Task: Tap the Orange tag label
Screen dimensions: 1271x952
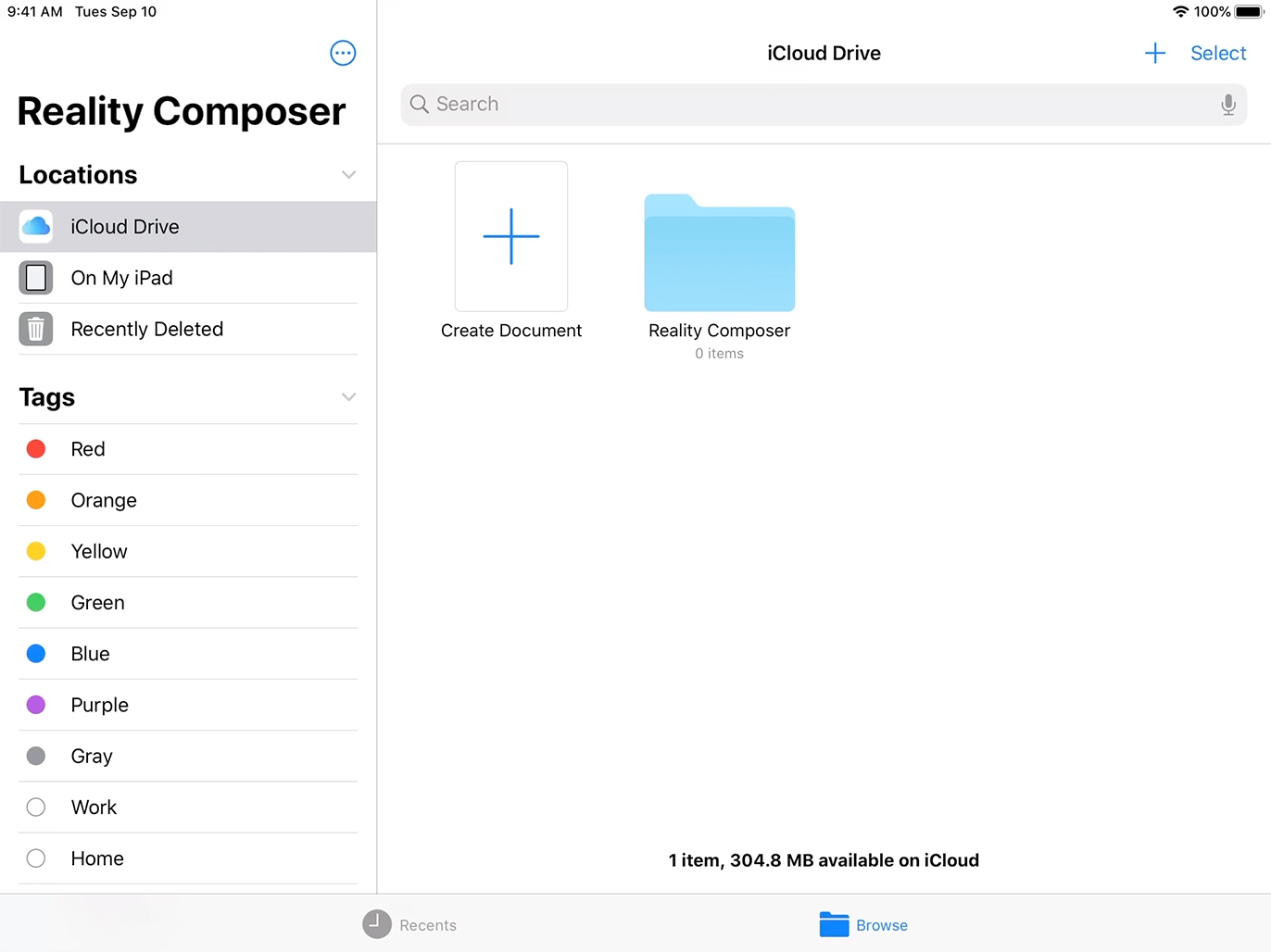Action: point(104,500)
